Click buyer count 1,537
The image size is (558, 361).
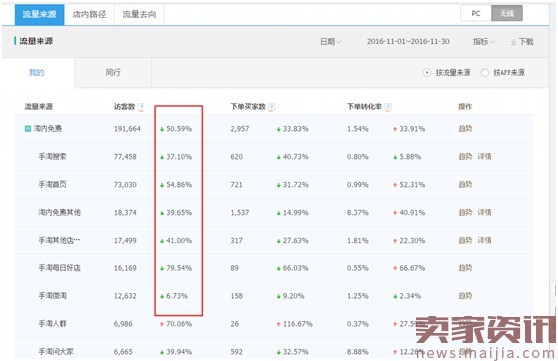pos(240,213)
